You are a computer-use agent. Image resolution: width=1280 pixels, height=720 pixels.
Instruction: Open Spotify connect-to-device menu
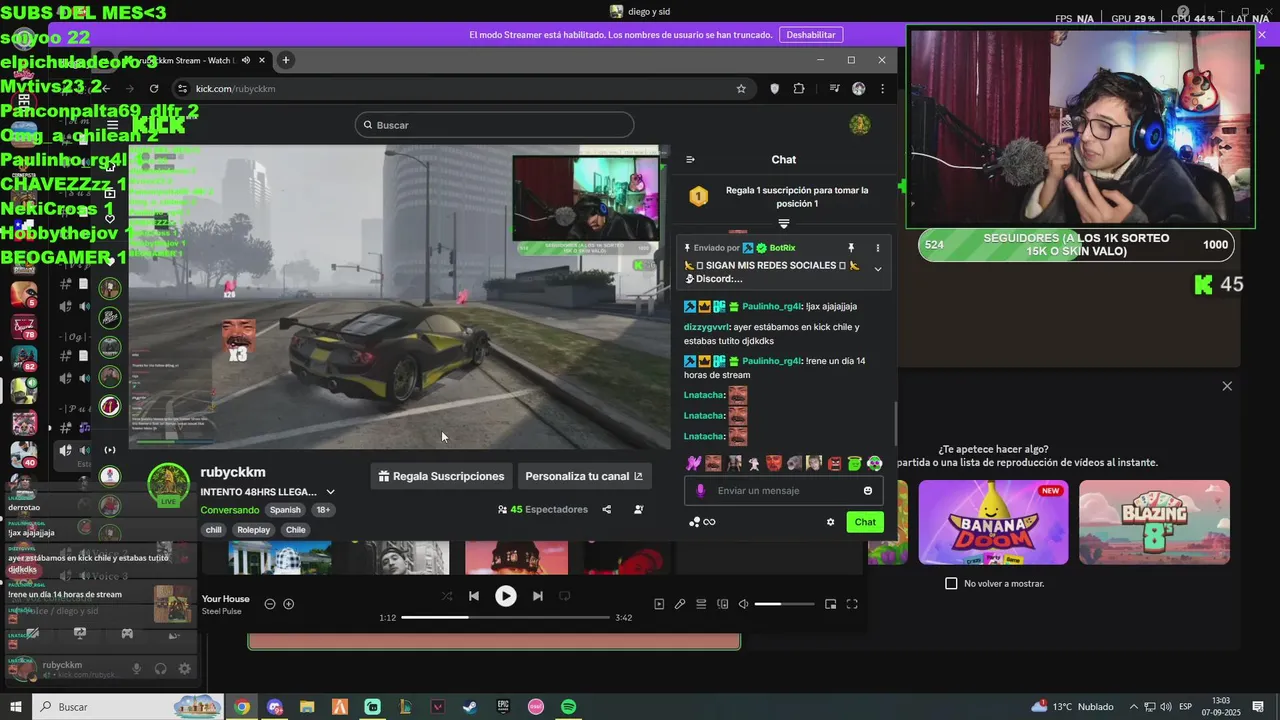click(722, 604)
